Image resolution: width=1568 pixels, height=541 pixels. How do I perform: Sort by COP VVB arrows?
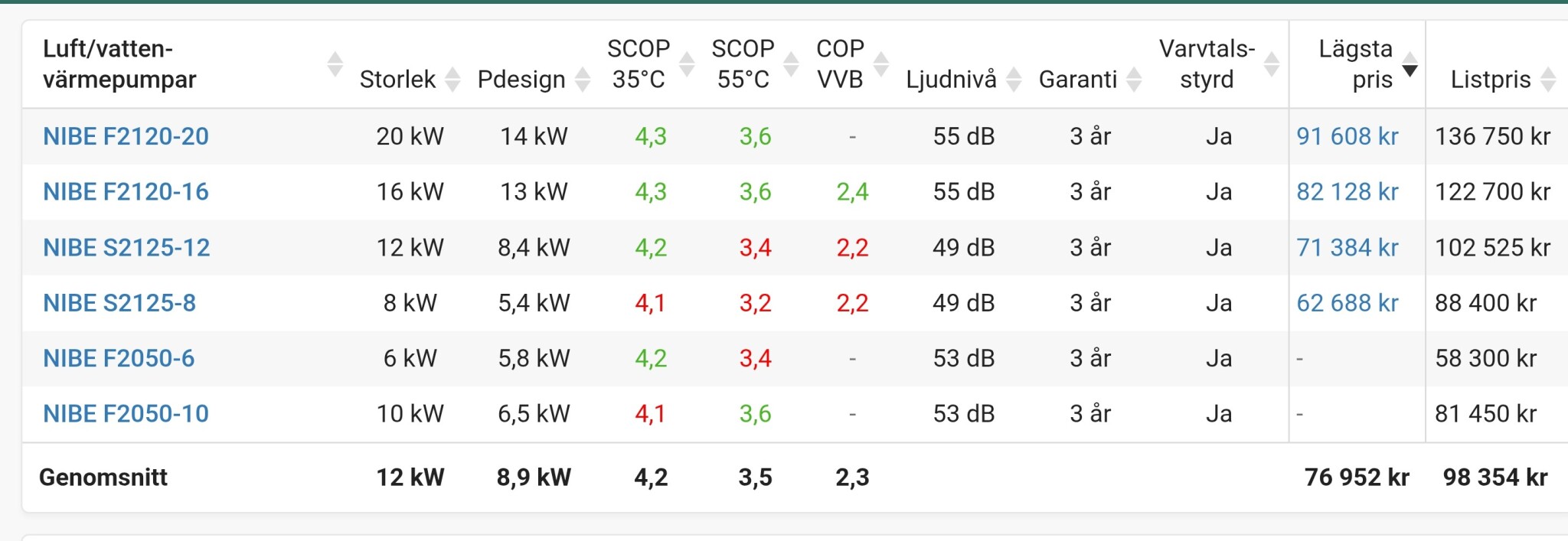(x=881, y=64)
